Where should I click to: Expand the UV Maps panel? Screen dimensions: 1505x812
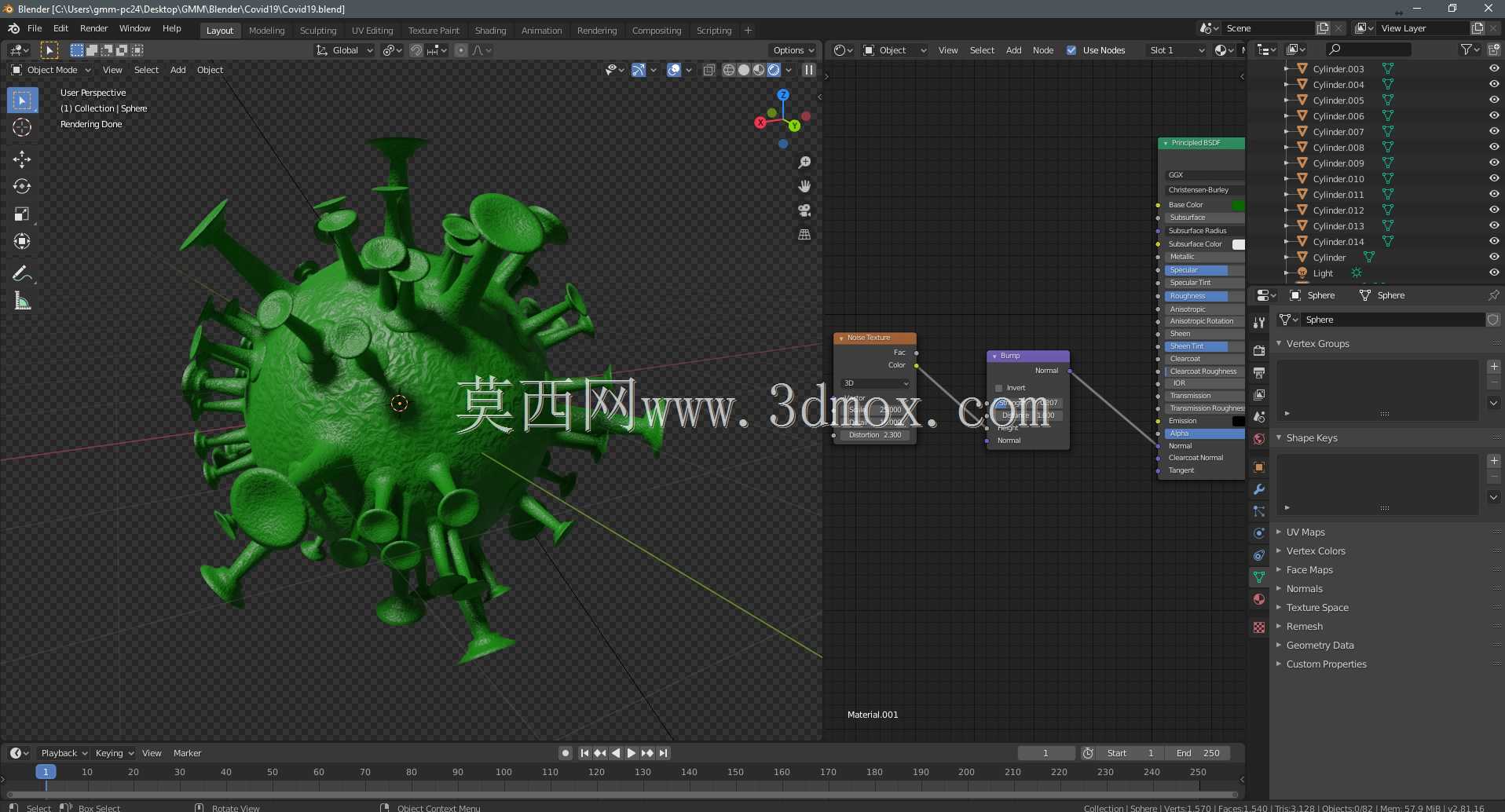tap(1305, 532)
